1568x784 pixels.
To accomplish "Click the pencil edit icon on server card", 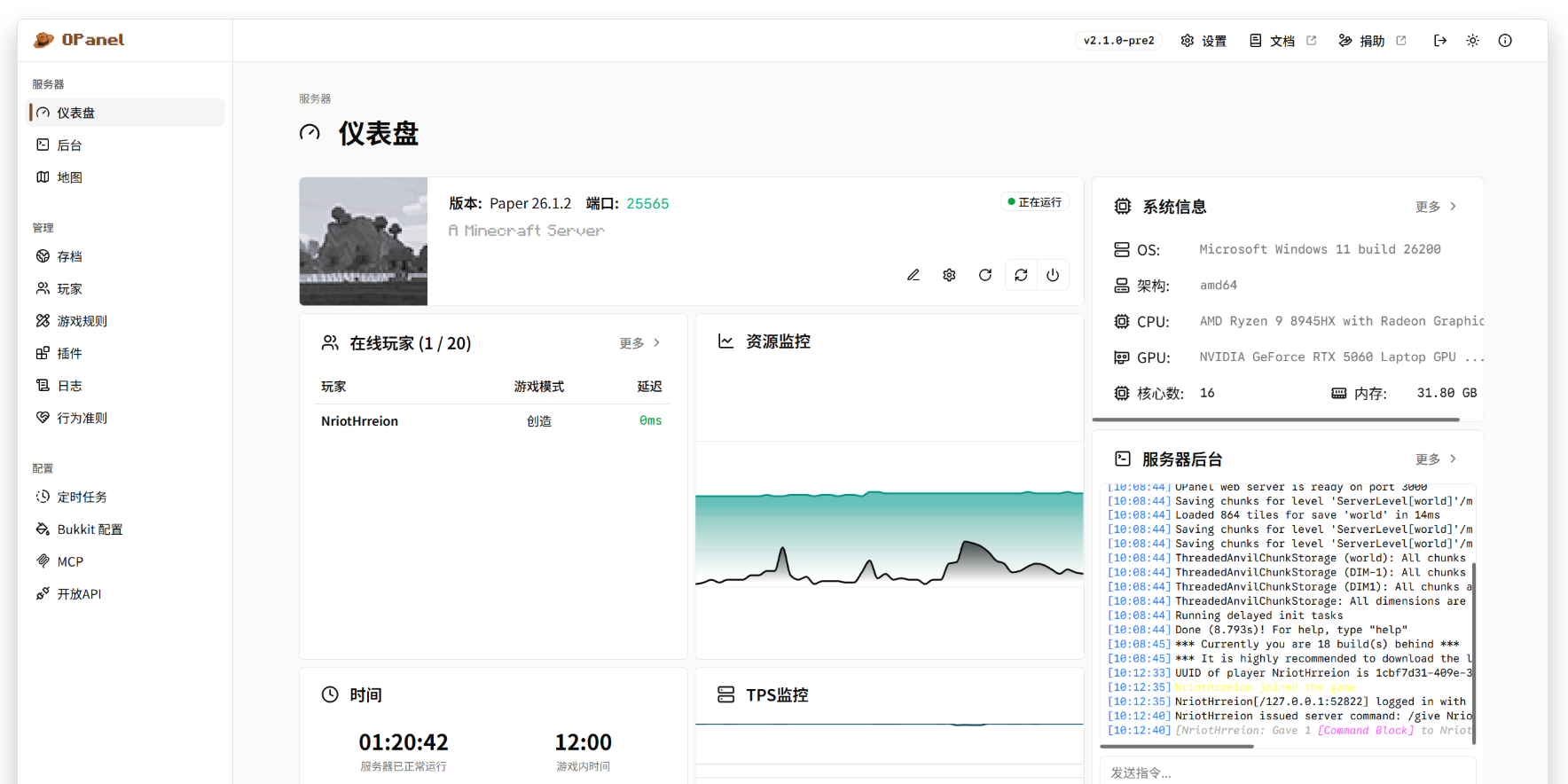I will pyautogui.click(x=913, y=275).
